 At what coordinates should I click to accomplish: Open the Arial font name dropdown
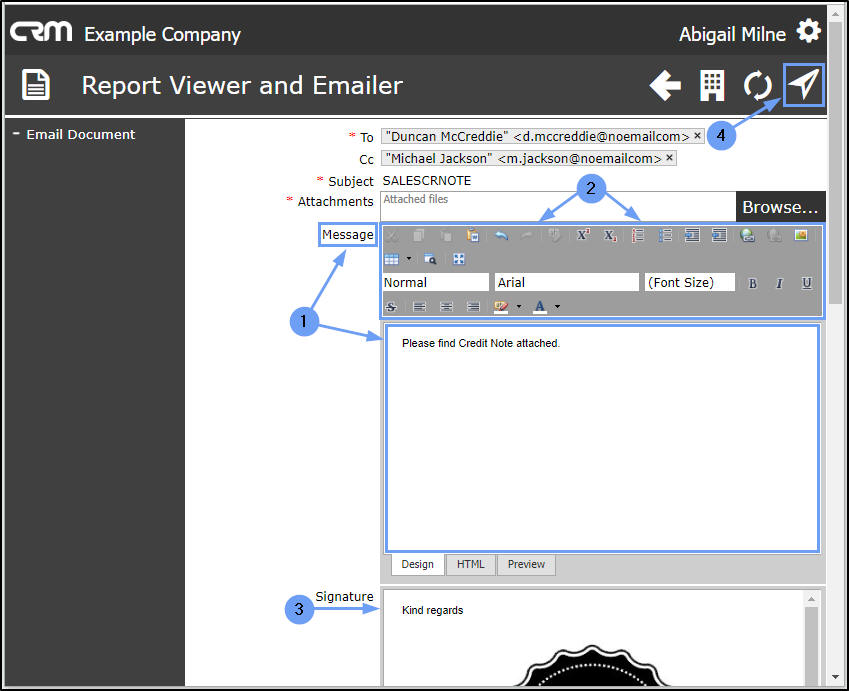[566, 282]
